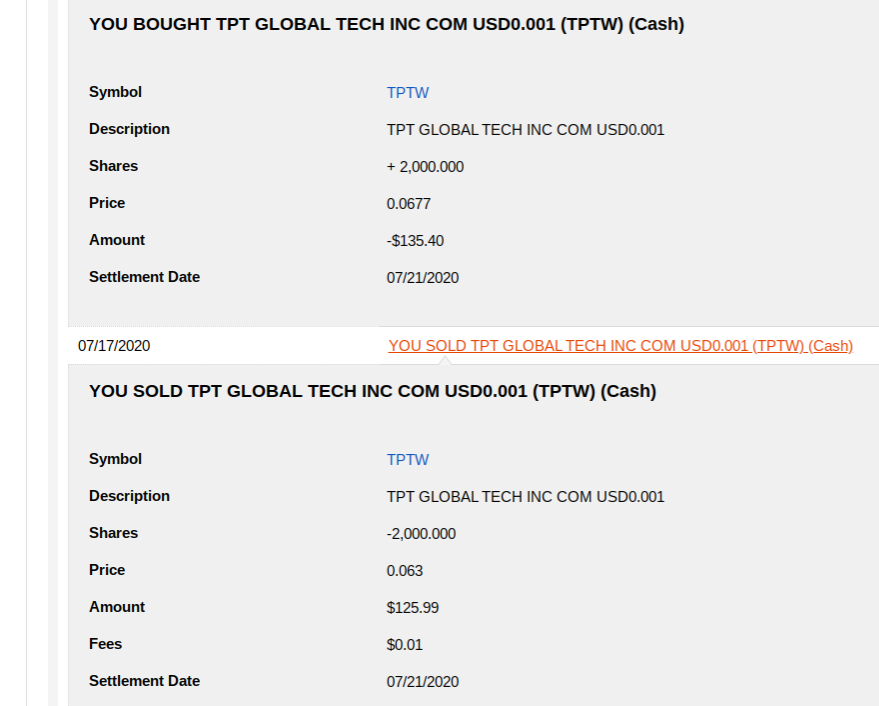Click the Settlement Date value in bought transaction

423,278
